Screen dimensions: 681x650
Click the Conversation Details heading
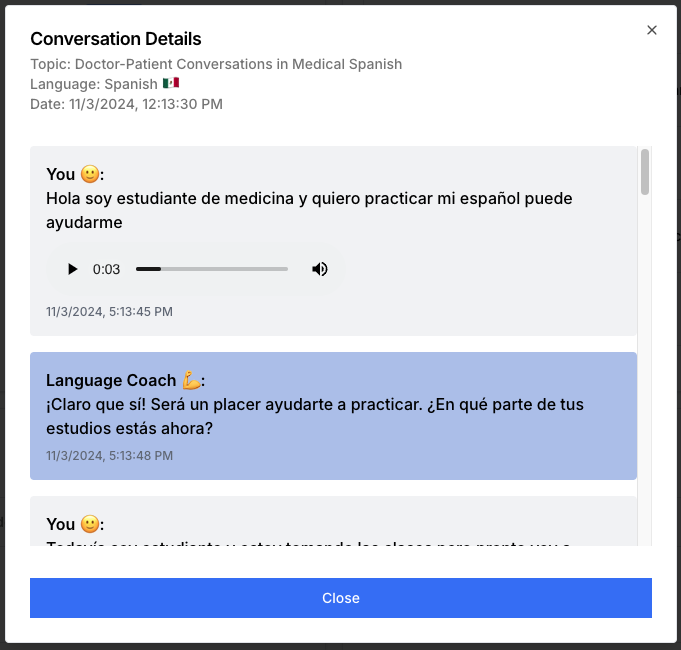[116, 39]
